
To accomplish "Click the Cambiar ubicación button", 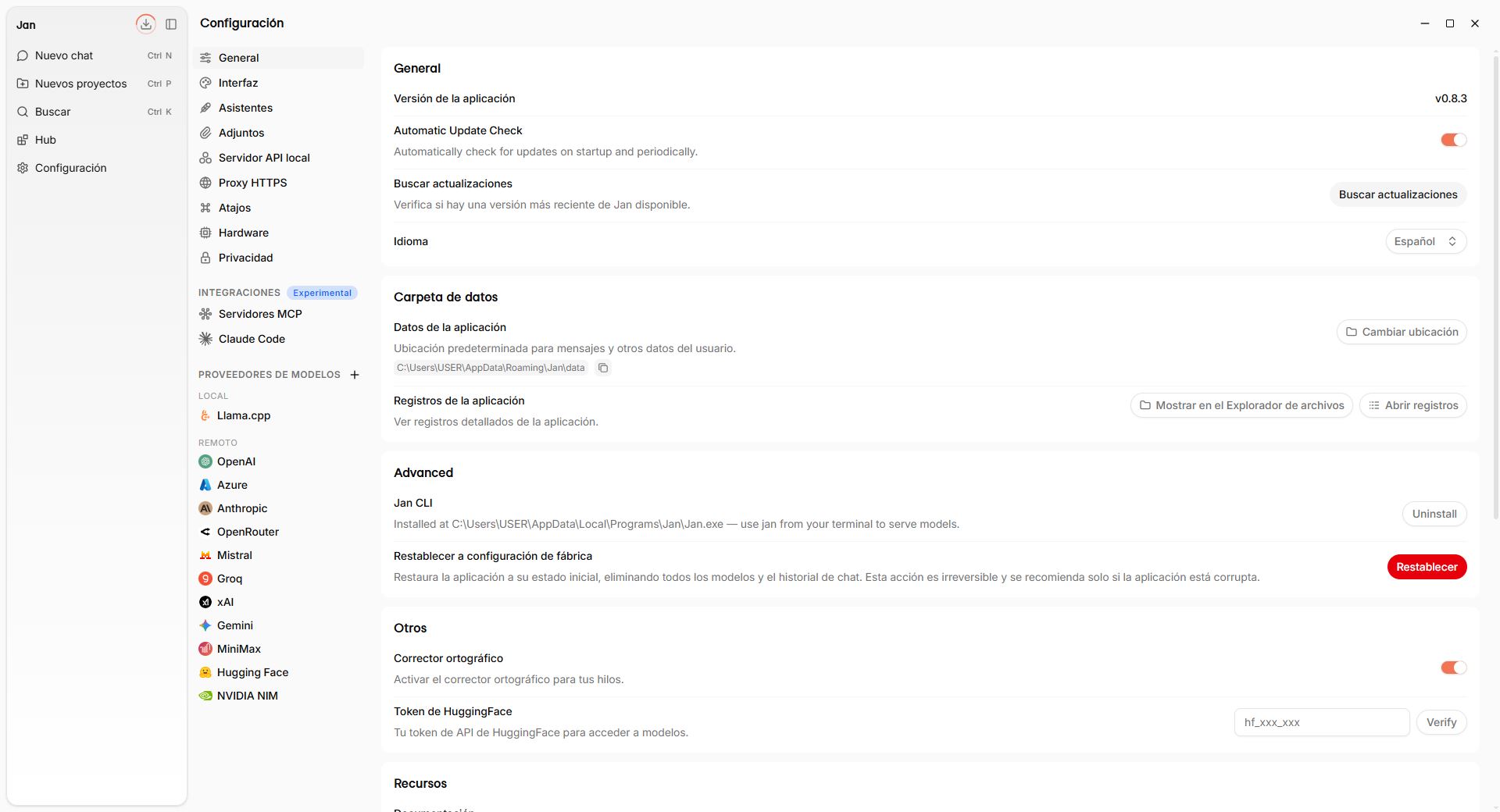I will tap(1402, 332).
